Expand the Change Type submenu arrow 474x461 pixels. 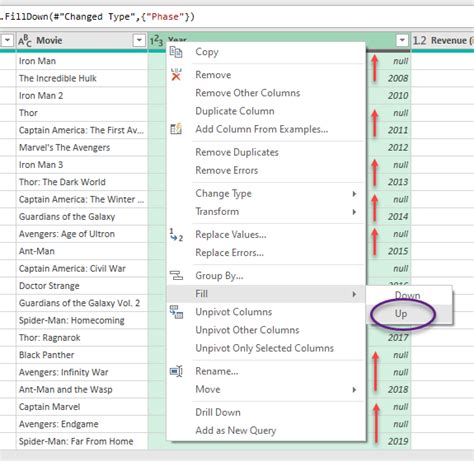click(x=354, y=194)
